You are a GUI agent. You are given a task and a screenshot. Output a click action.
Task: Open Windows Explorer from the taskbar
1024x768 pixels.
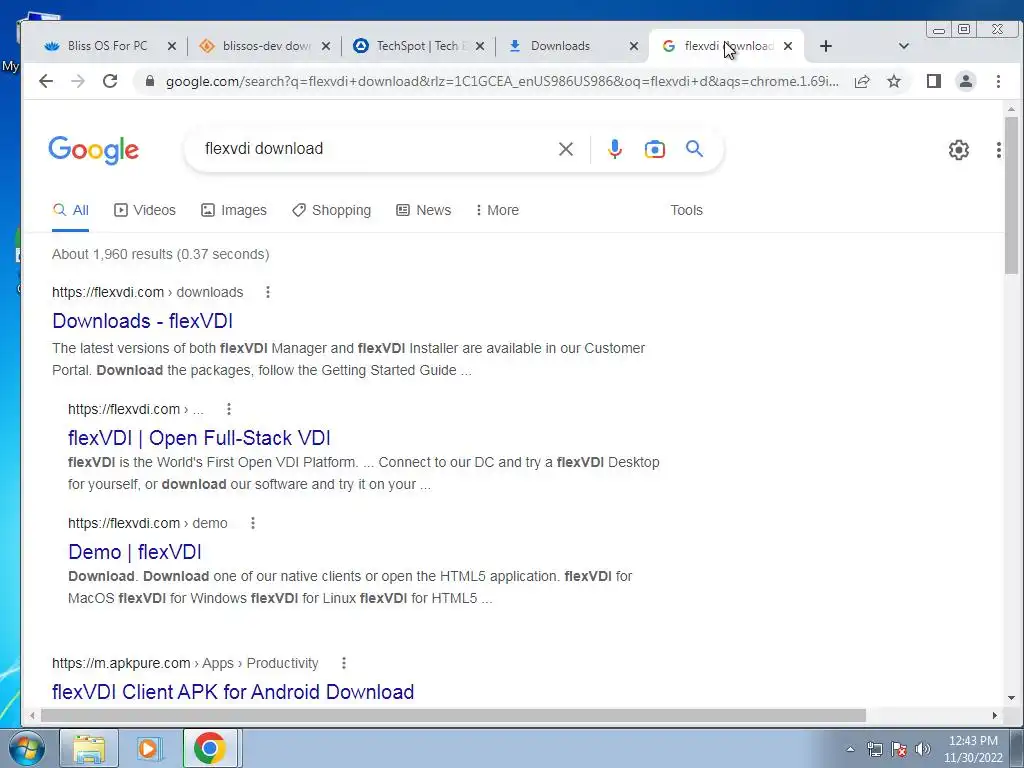[x=89, y=748]
